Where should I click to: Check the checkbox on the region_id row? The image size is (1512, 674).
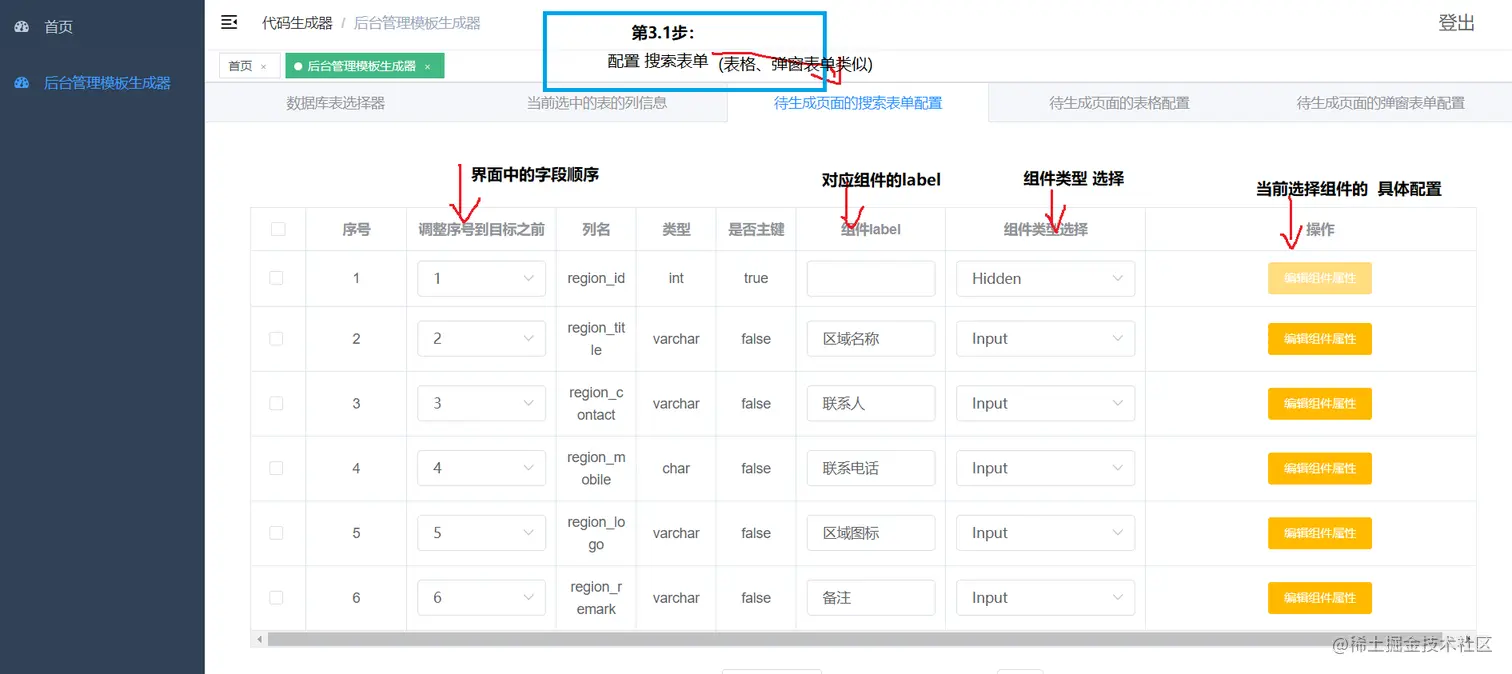277,278
